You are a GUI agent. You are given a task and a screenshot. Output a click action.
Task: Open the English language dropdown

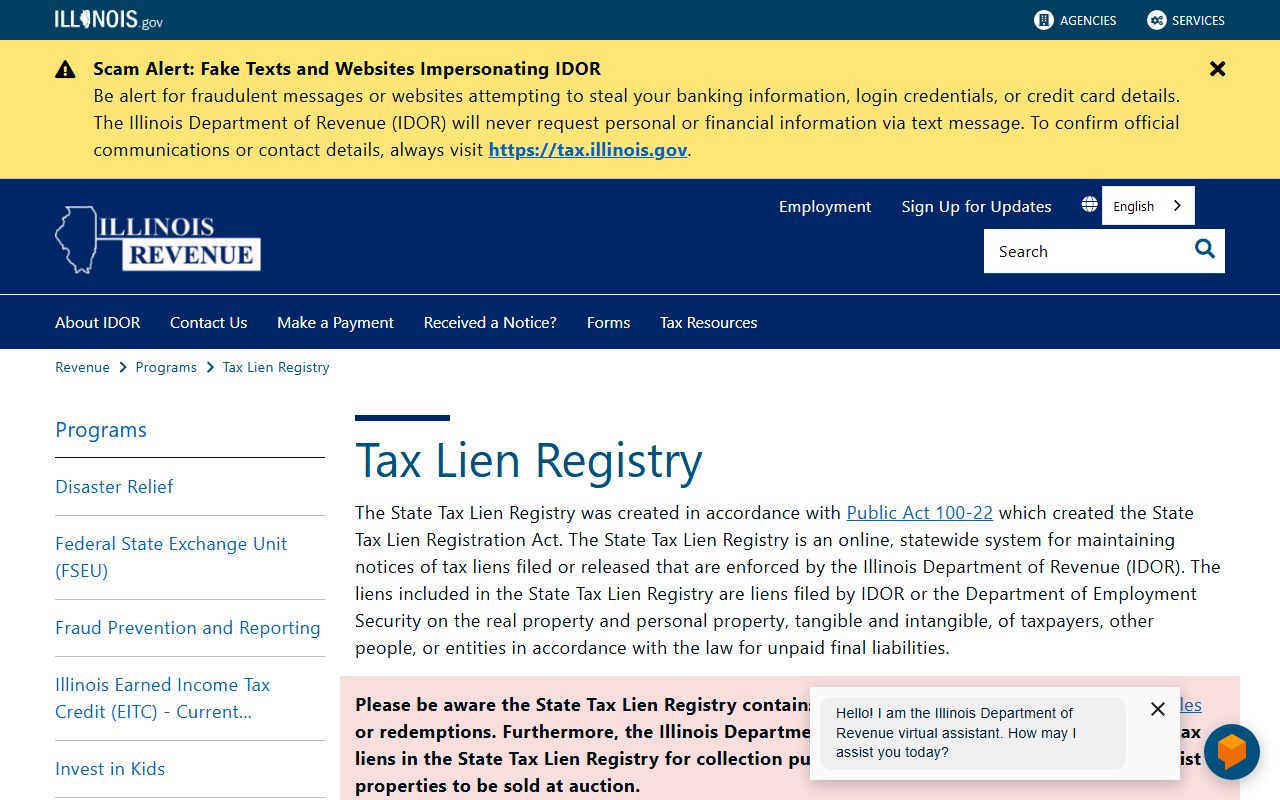point(1148,206)
